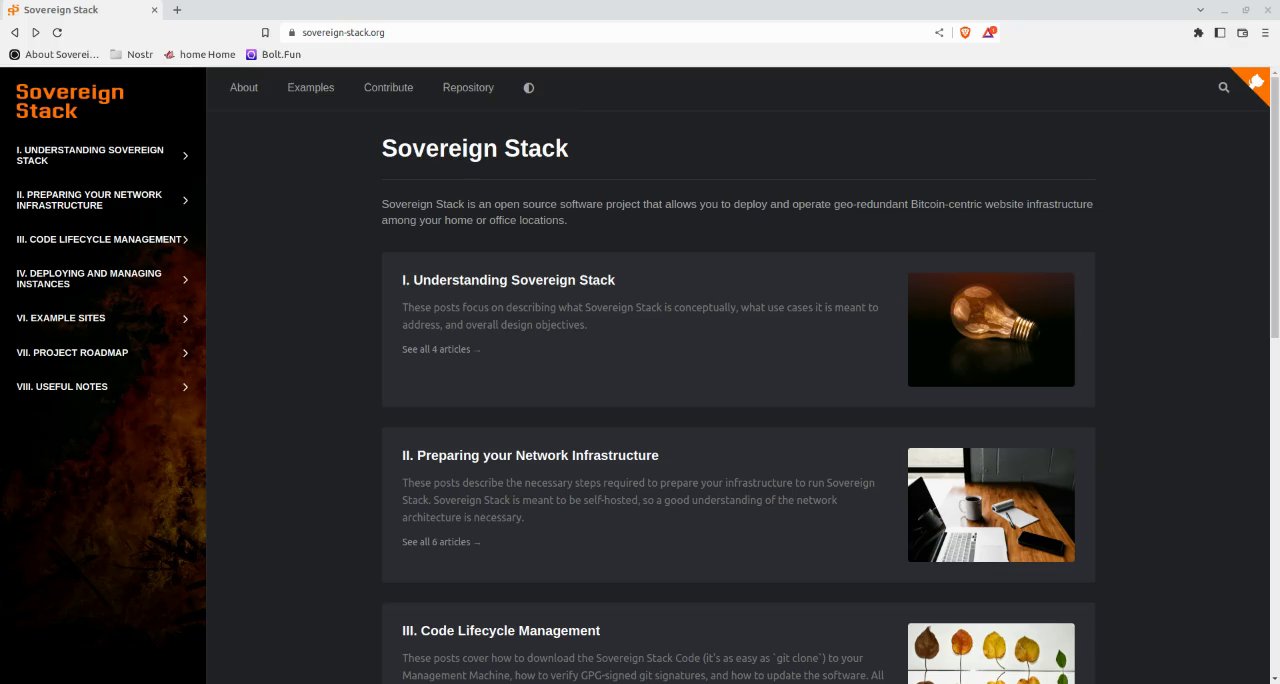
Task: Open the 'II. Preparing your Network Infrastructure' heading
Action: (x=530, y=456)
